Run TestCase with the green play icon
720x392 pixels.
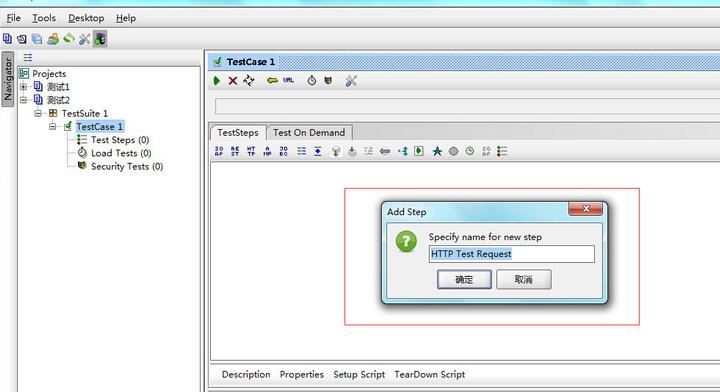(217, 81)
